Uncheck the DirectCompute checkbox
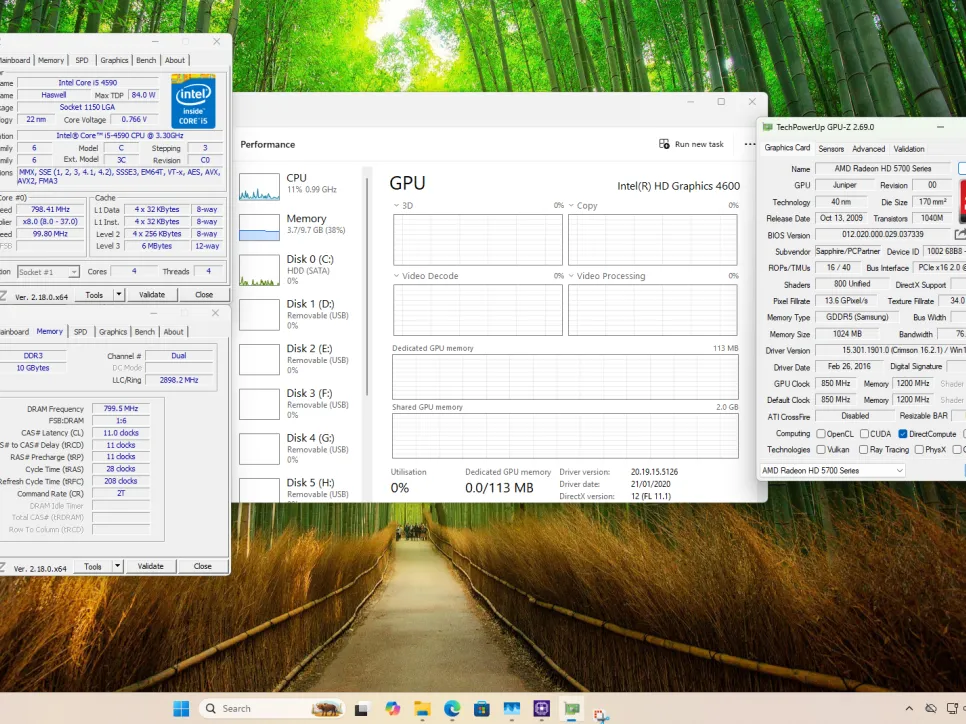 click(x=903, y=434)
